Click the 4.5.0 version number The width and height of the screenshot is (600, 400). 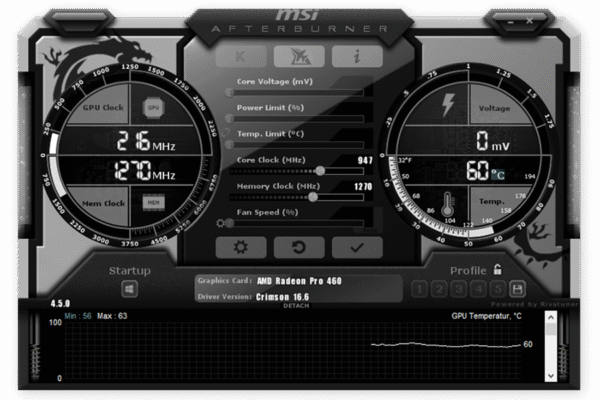pyautogui.click(x=60, y=304)
